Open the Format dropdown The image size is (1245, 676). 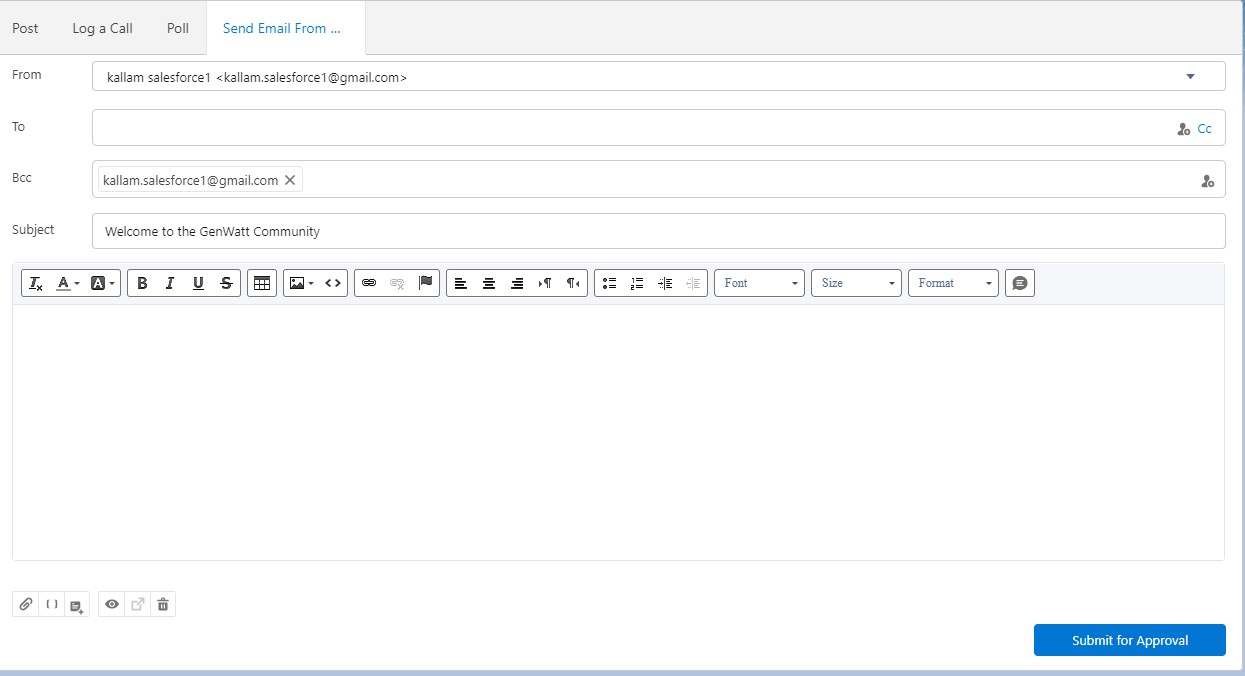tap(954, 283)
